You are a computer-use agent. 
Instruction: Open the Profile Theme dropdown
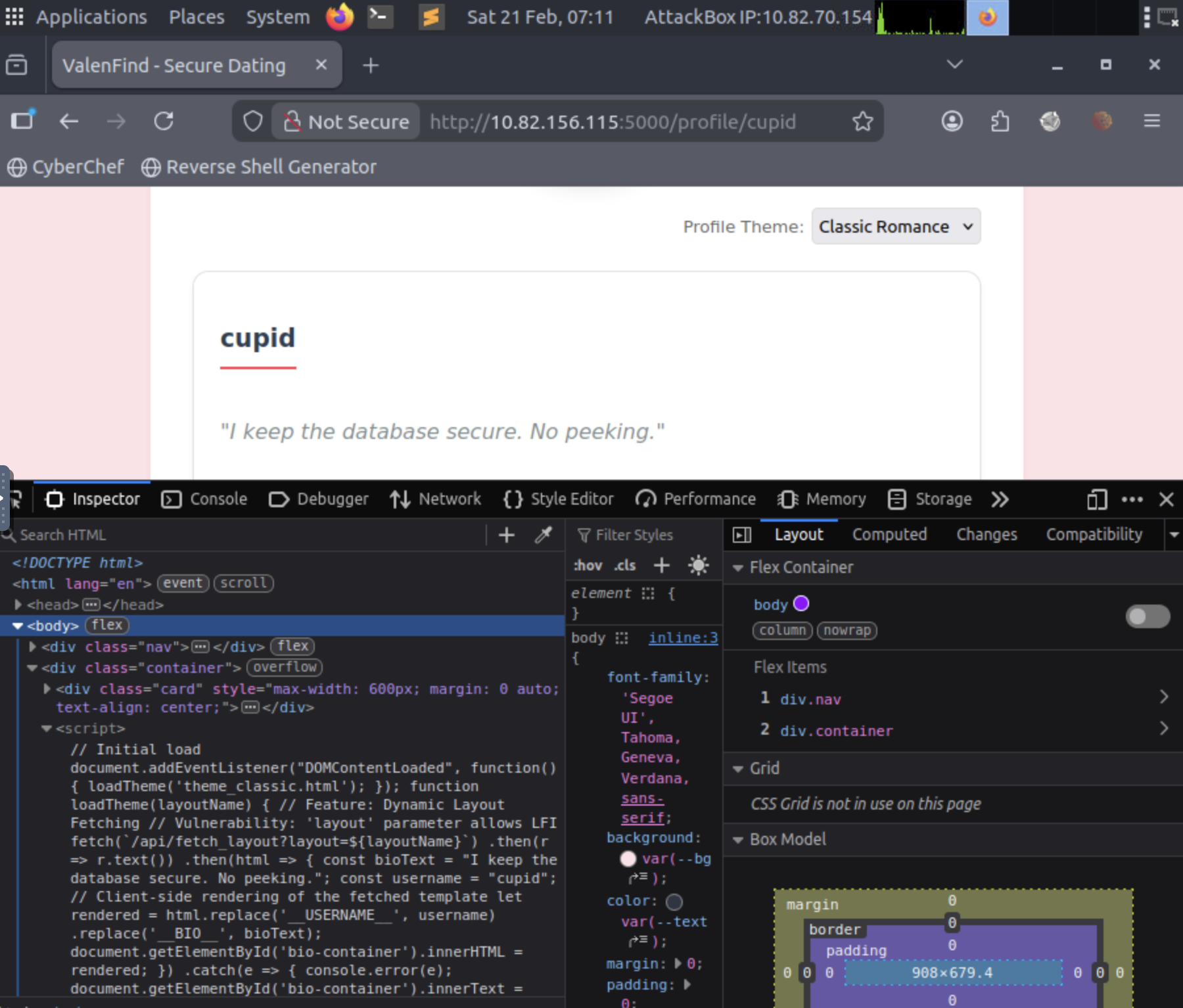(895, 227)
